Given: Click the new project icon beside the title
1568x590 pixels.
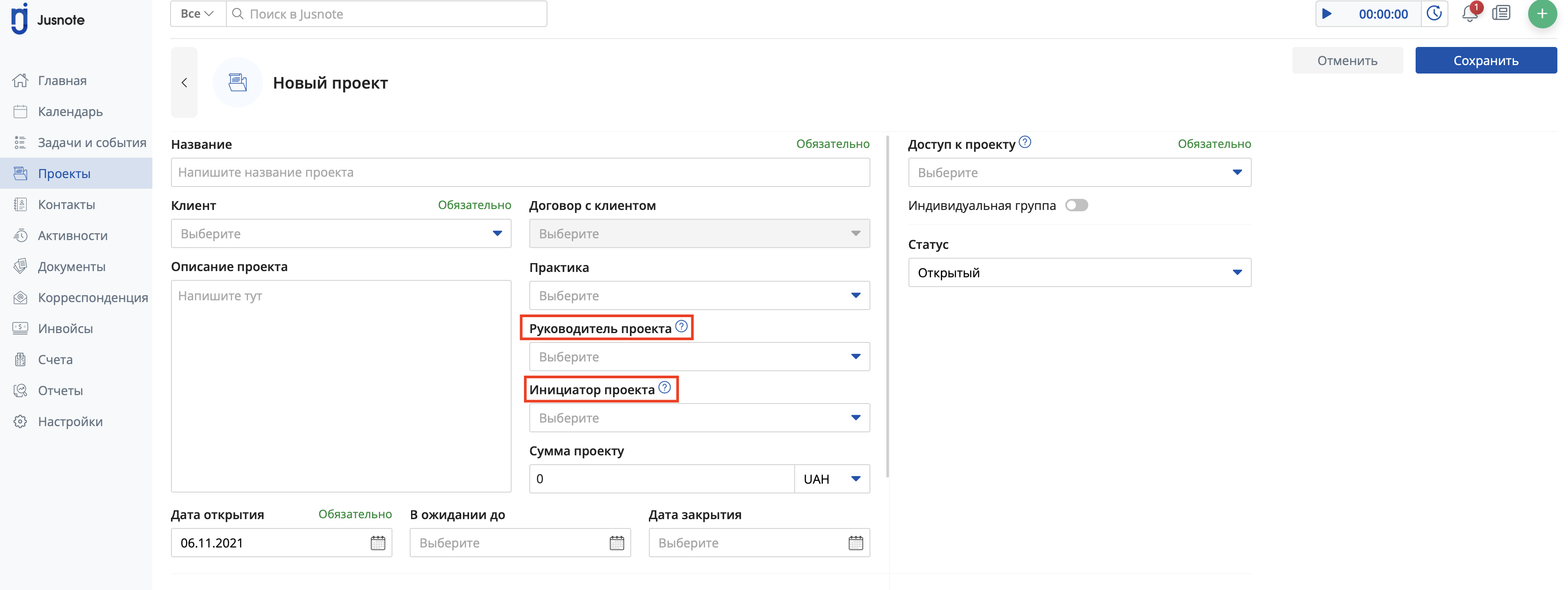Looking at the screenshot, I should point(237,82).
